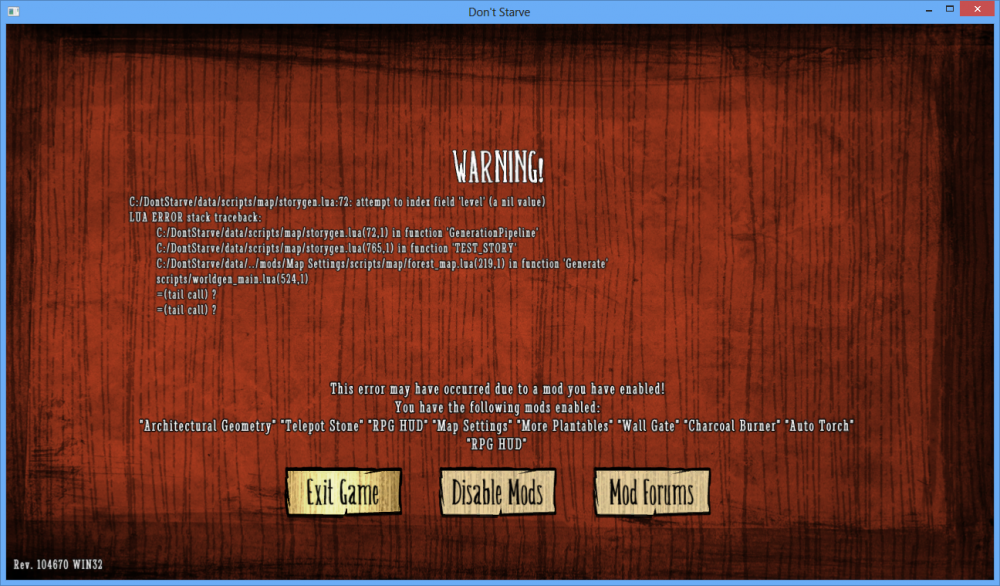
Task: Click 'You have the following mods enabled:' text
Action: pos(497,407)
